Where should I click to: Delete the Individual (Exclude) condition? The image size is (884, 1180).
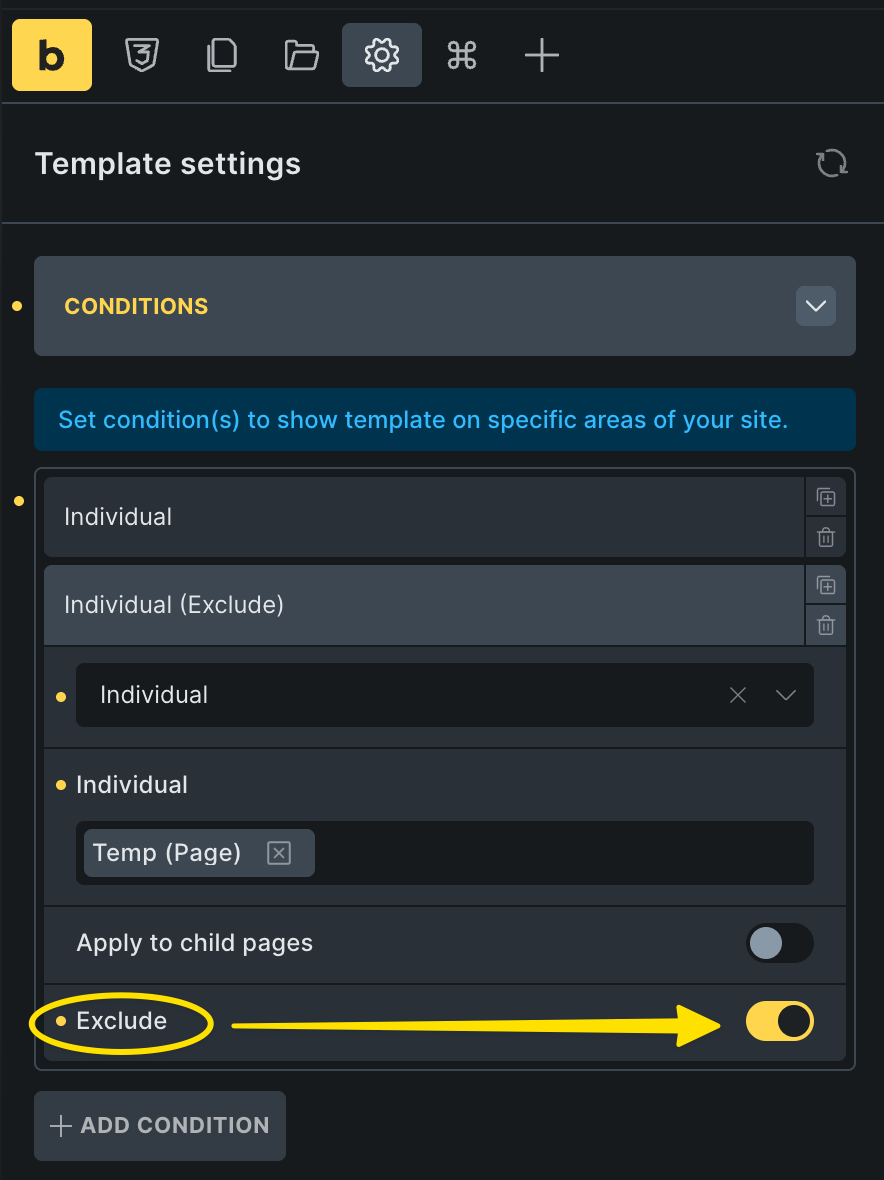826,625
